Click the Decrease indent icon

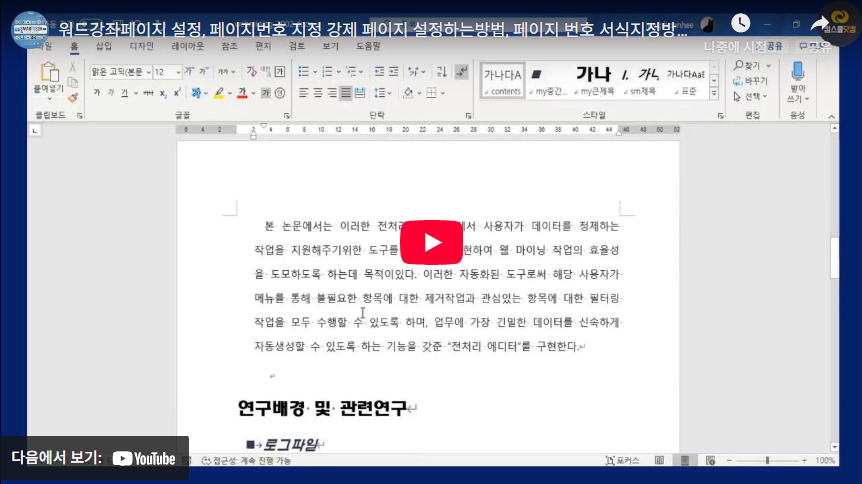pyautogui.click(x=379, y=72)
